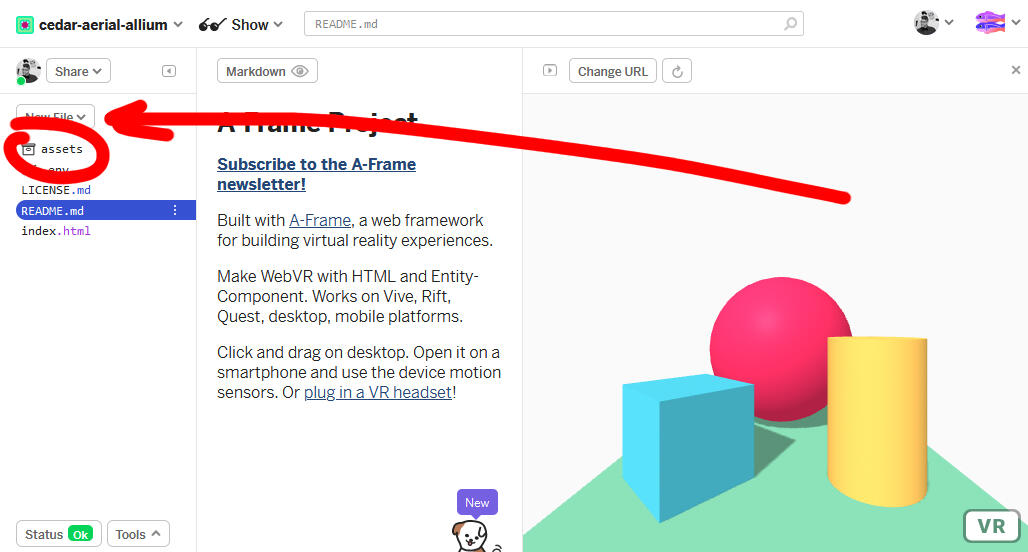Open the Share dropdown
Screen dimensions: 1028x552
click(78, 71)
